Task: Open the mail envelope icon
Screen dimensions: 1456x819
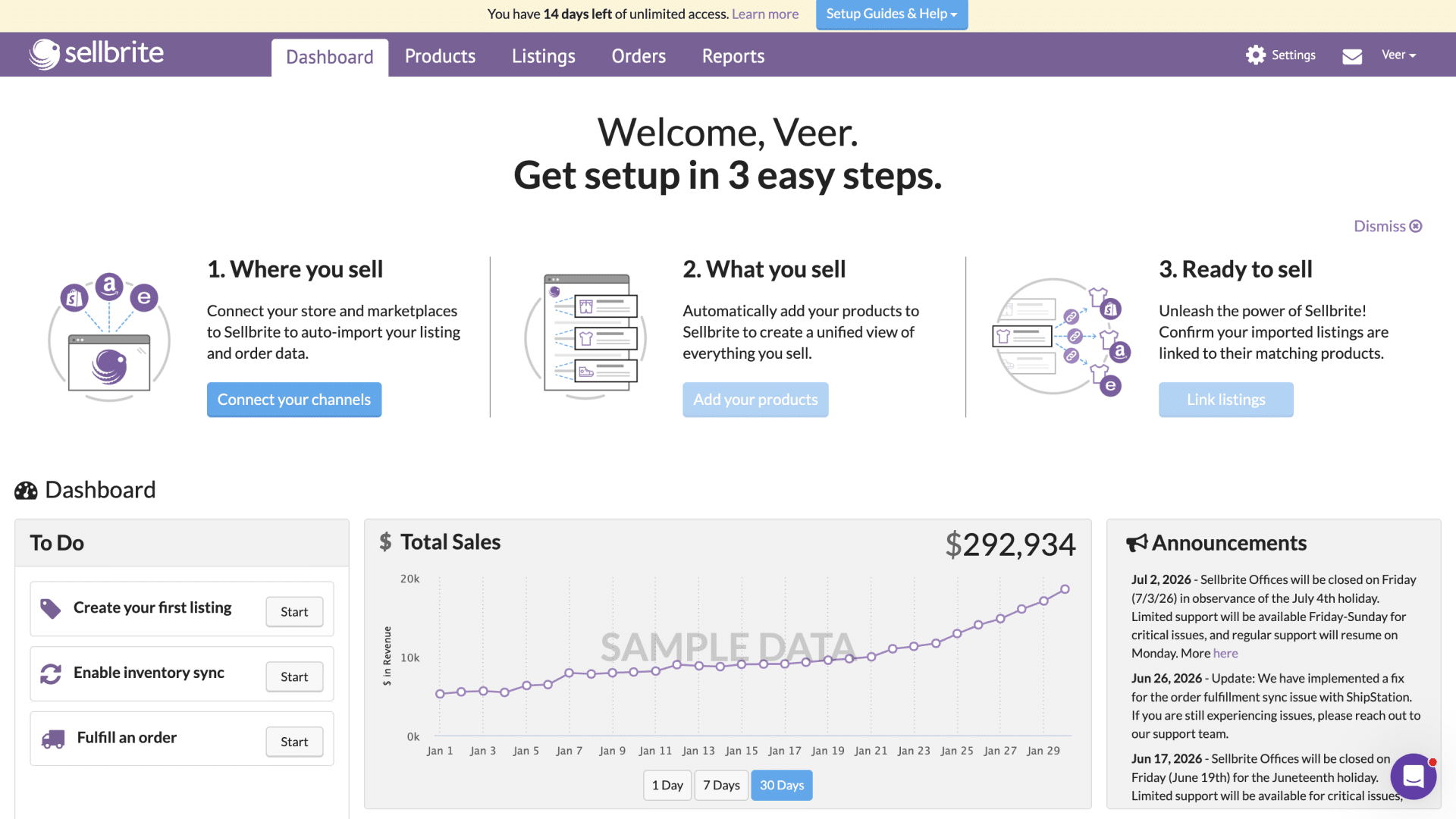Action: pos(1352,56)
